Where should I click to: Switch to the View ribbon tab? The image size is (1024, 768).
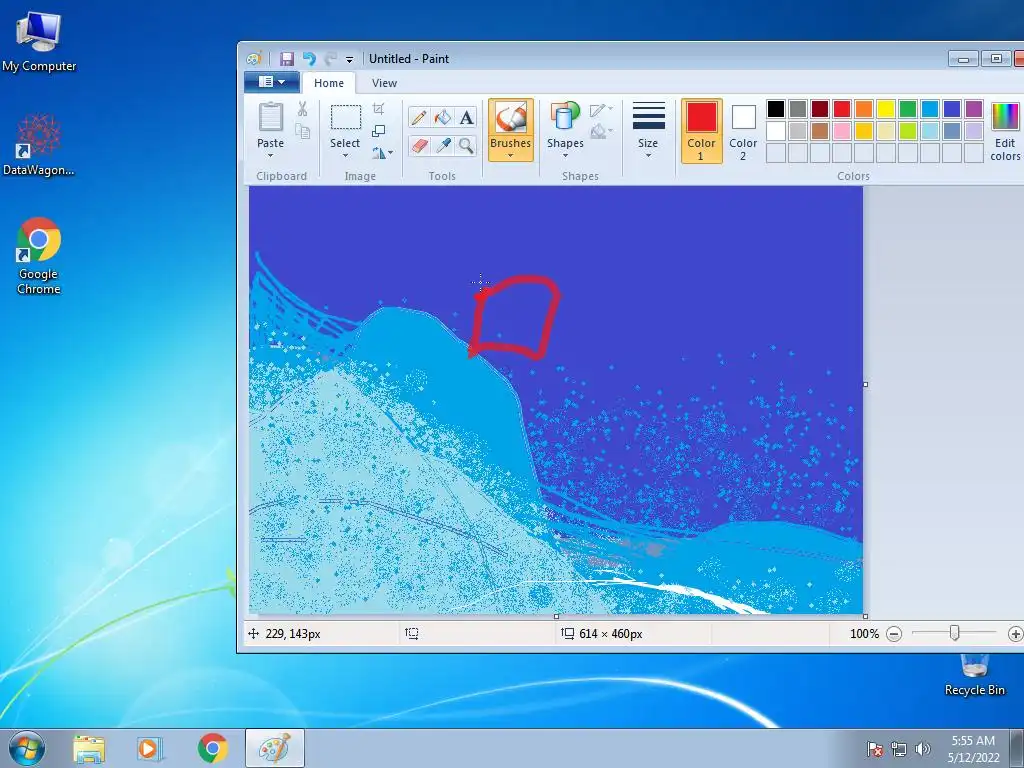coord(384,83)
